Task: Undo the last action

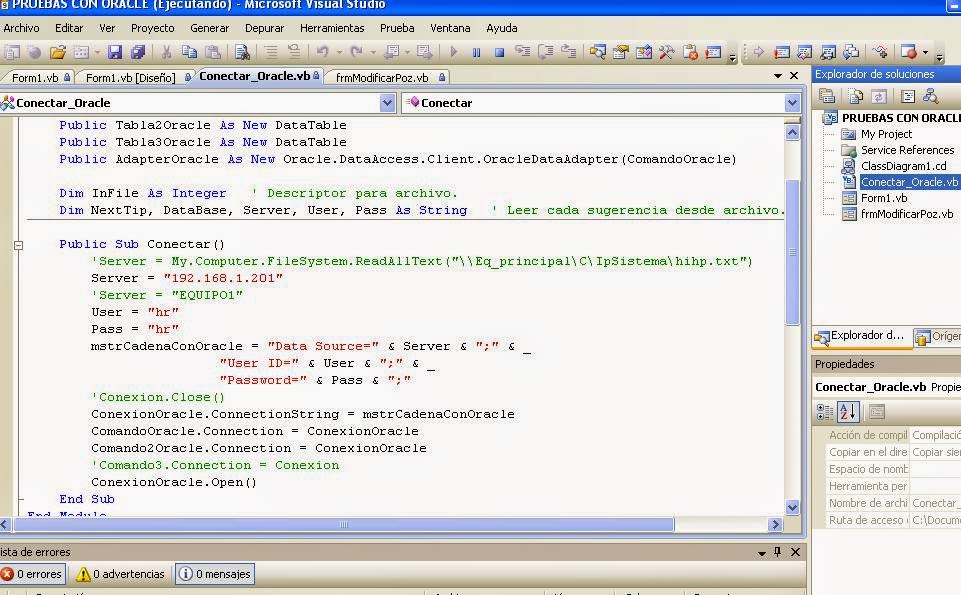Action: tap(322, 53)
